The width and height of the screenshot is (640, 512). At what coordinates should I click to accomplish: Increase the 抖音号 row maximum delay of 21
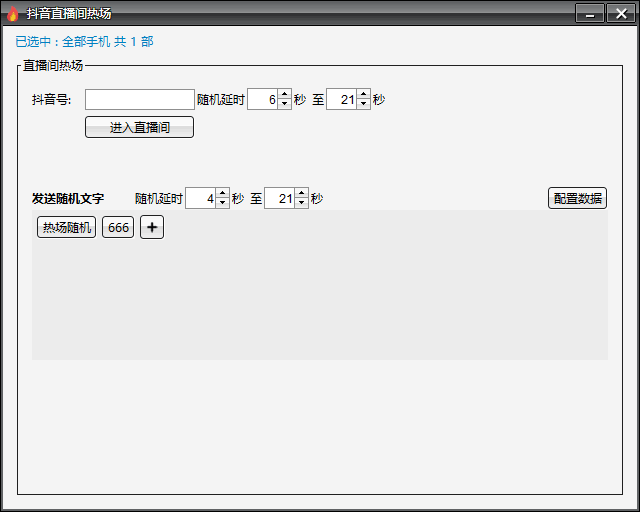(363, 95)
